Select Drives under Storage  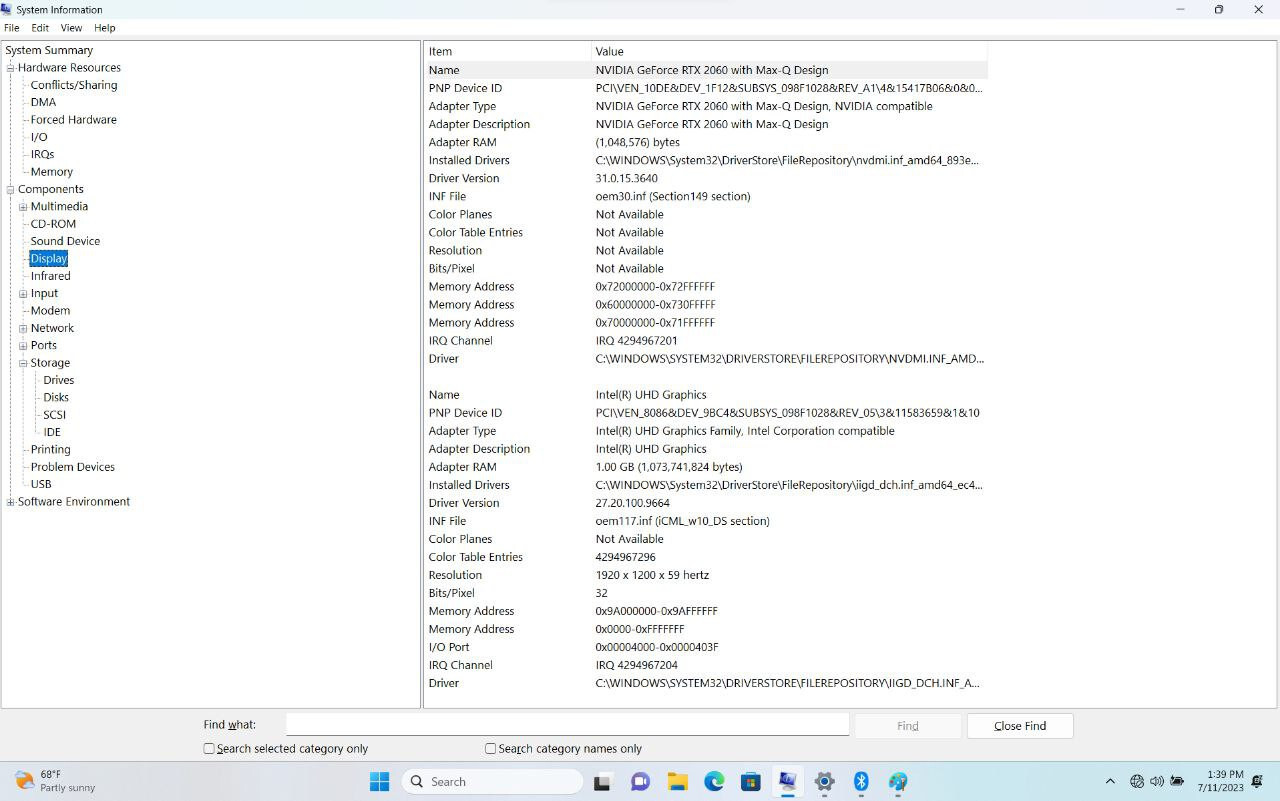click(58, 380)
